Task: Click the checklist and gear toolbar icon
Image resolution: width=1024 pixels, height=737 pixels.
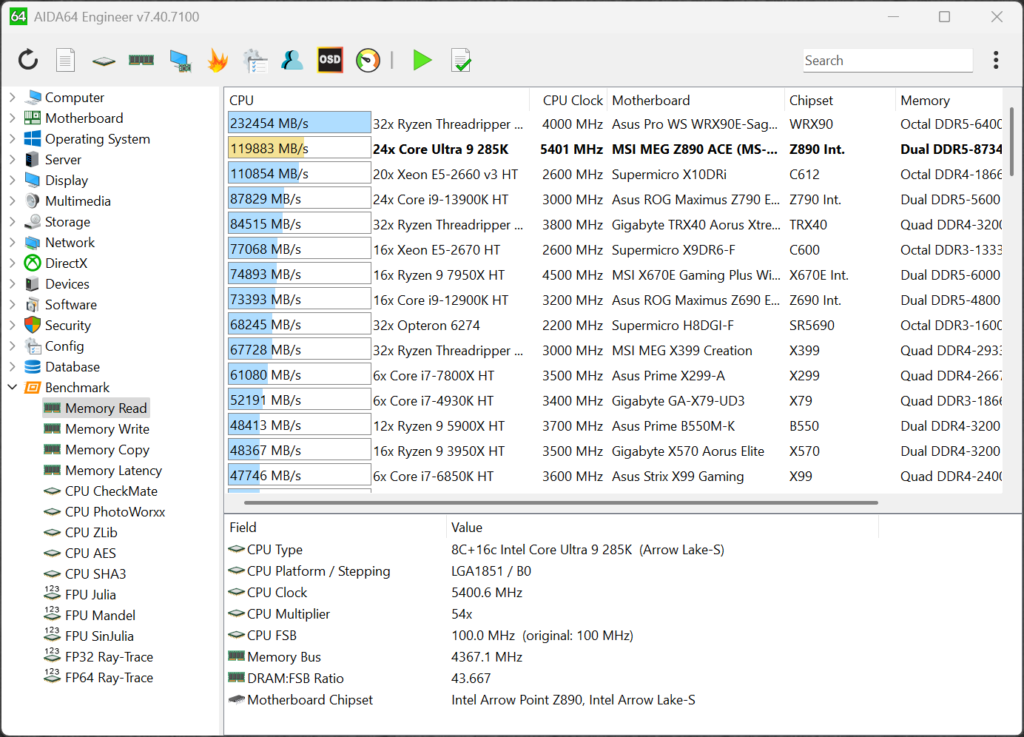Action: coord(255,61)
